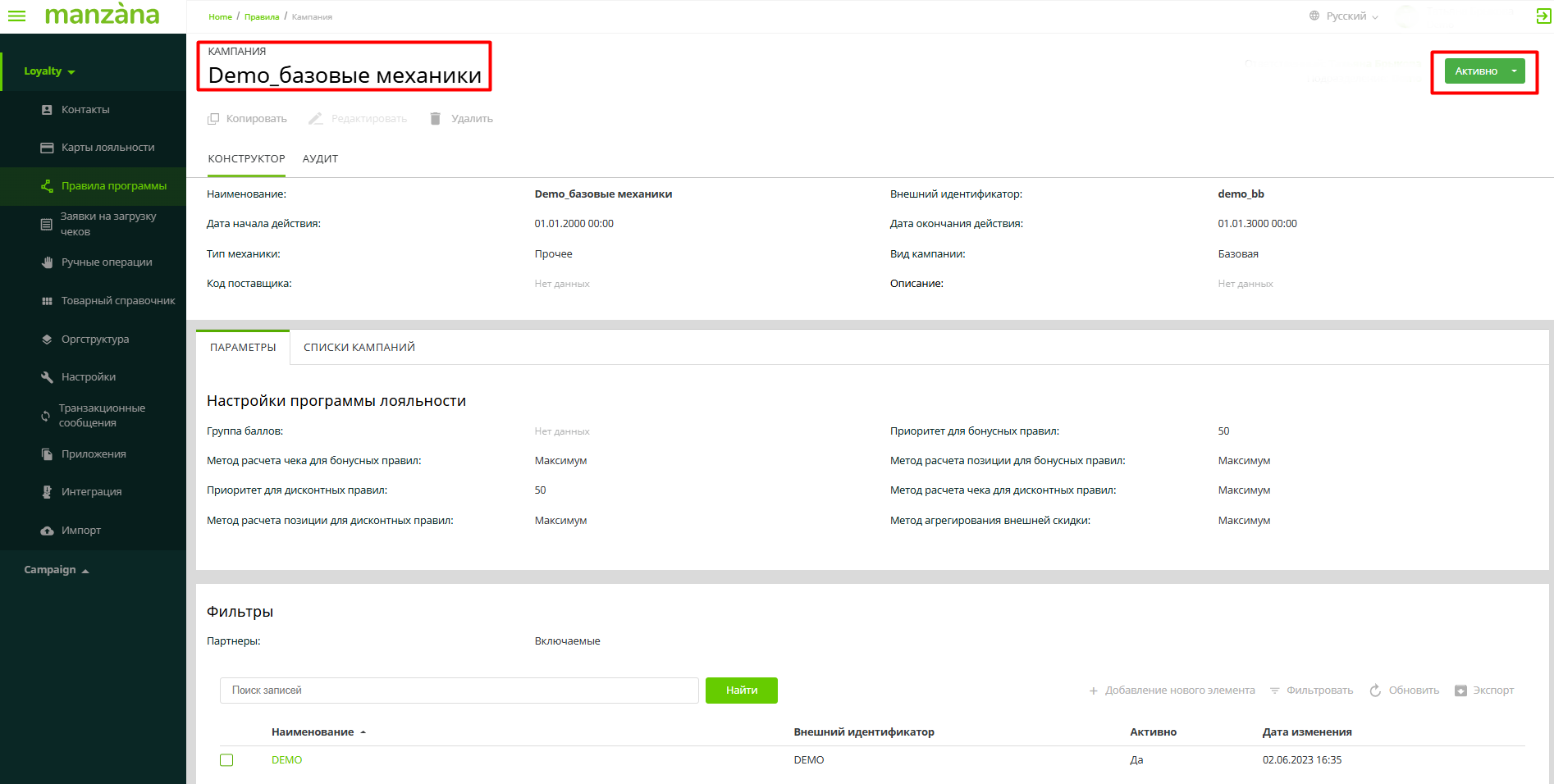Click the Поиск записей search field

[459, 691]
